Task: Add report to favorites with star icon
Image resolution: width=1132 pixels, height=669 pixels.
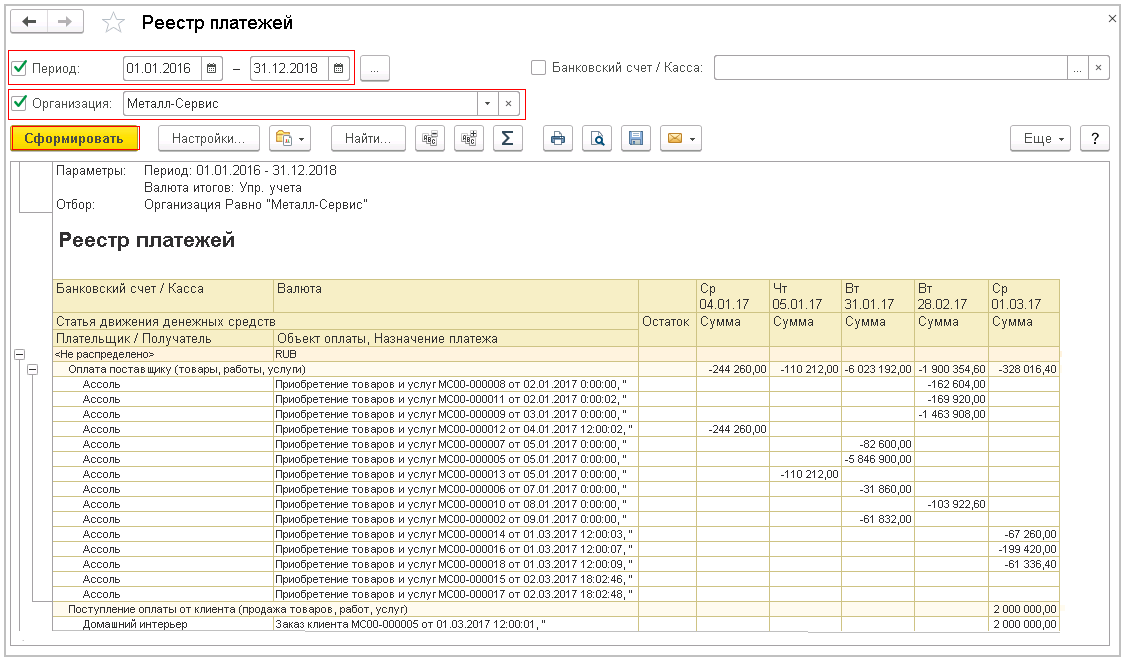Action: 115,23
